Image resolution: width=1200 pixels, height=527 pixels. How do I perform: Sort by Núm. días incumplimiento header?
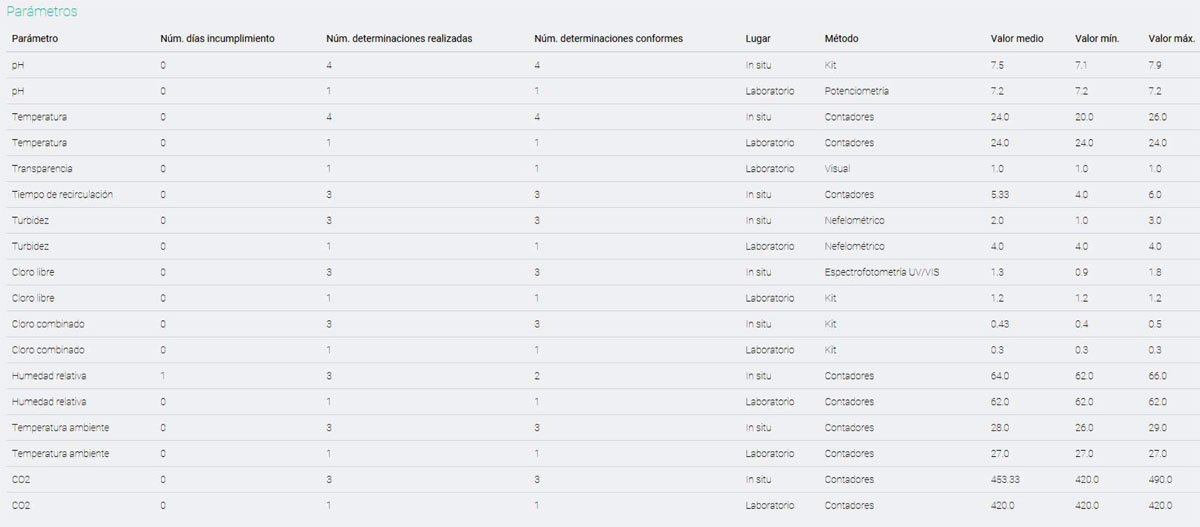coord(217,39)
